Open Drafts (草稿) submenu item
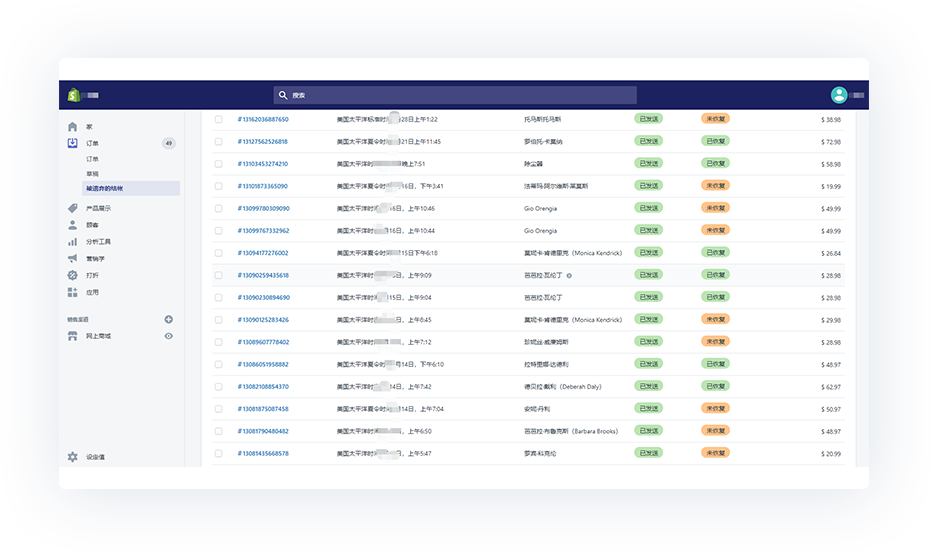 point(92,173)
